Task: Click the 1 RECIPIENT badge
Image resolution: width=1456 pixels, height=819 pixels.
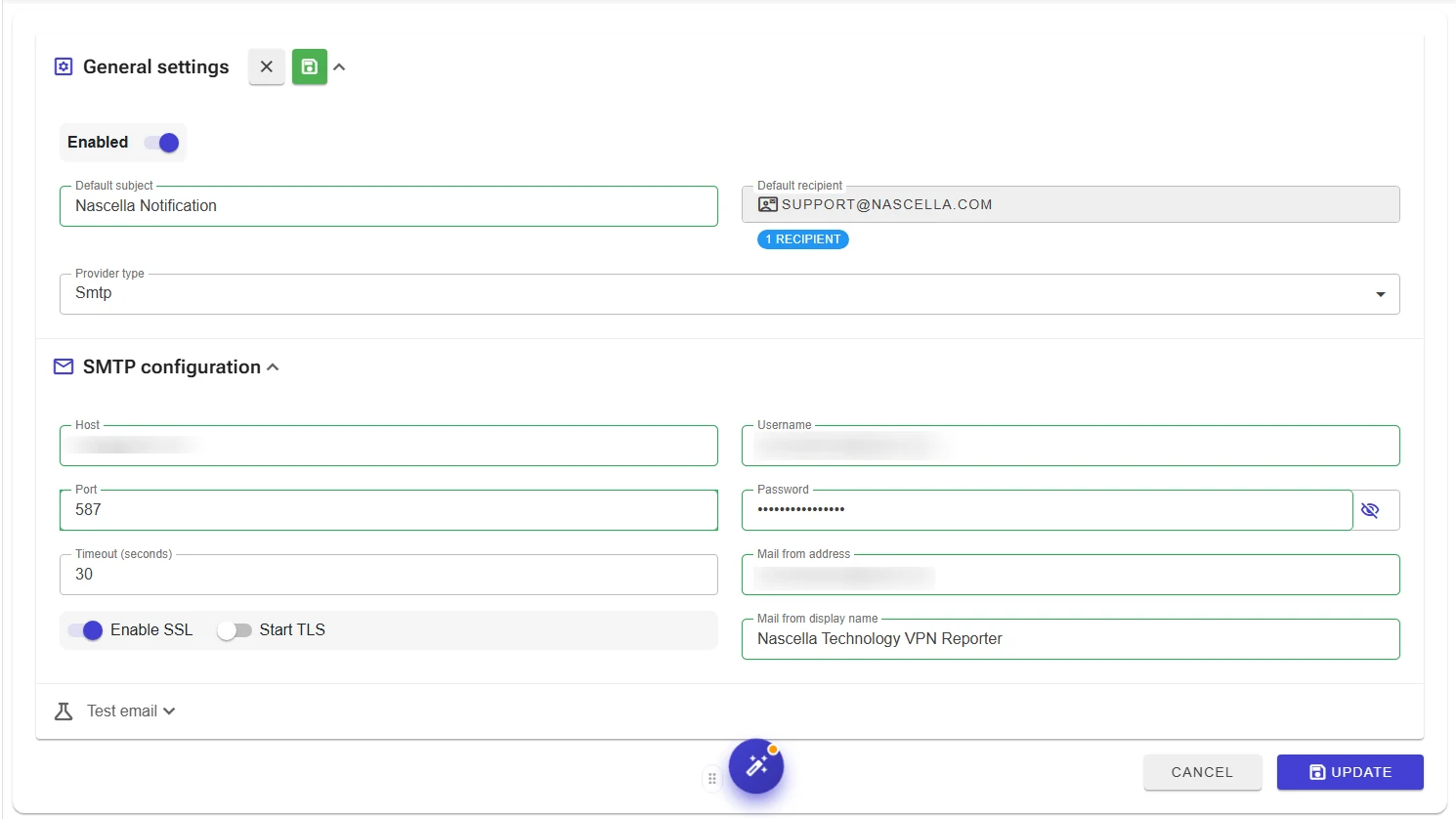Action: [803, 239]
